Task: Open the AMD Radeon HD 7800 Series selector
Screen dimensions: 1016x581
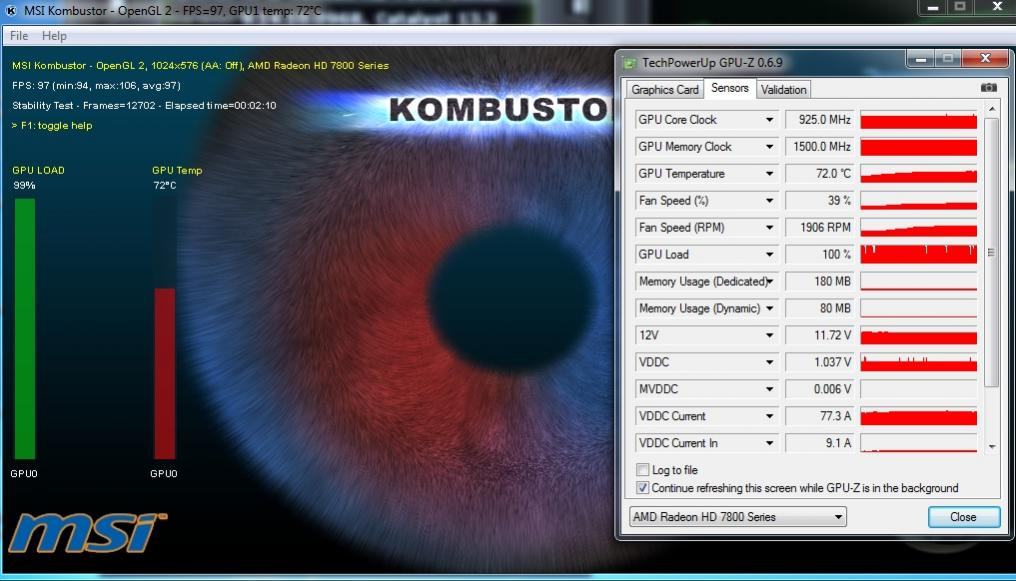Action: tap(737, 517)
